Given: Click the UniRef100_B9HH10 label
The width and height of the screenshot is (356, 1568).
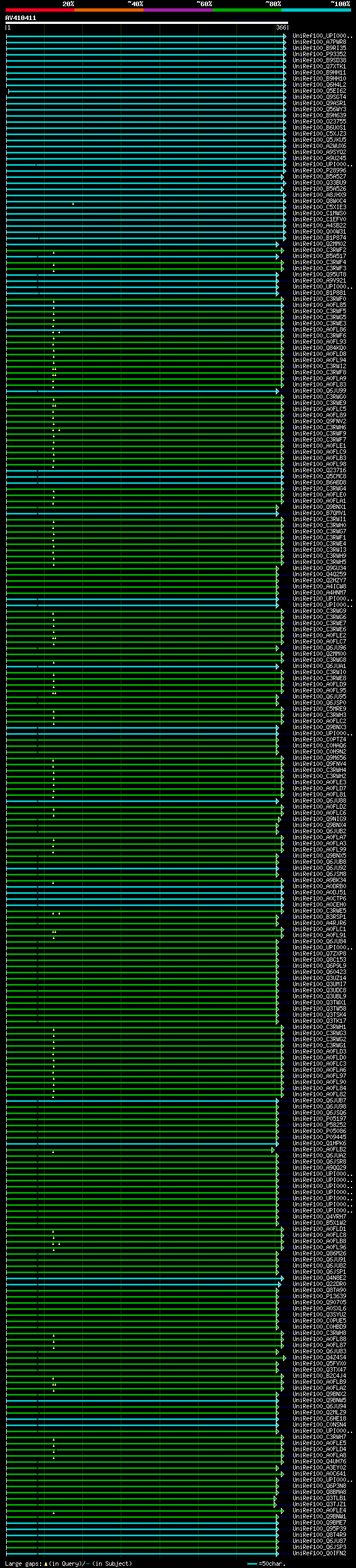Looking at the screenshot, I should point(319,78).
